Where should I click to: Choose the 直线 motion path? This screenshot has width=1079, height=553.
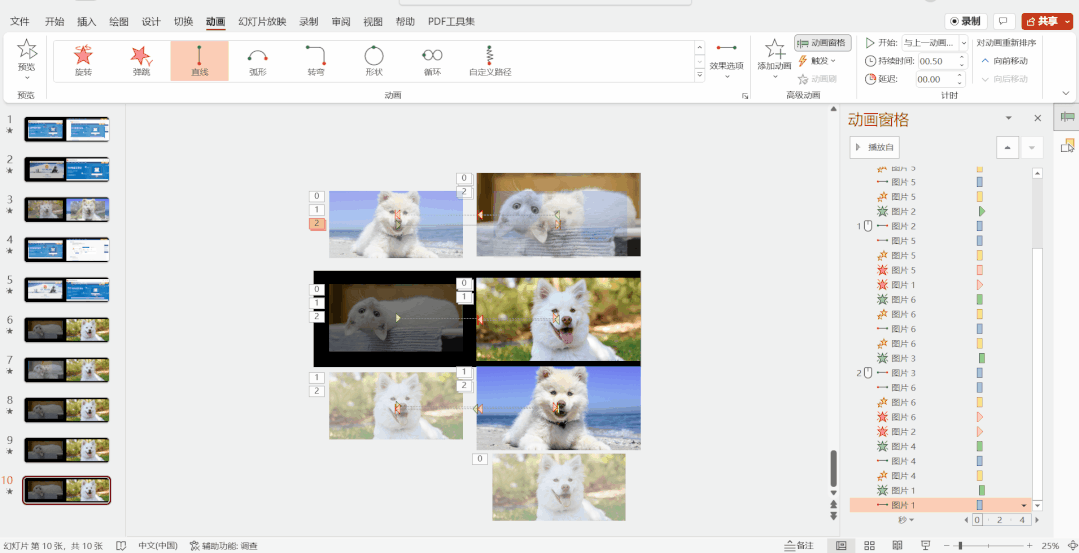pyautogui.click(x=200, y=61)
